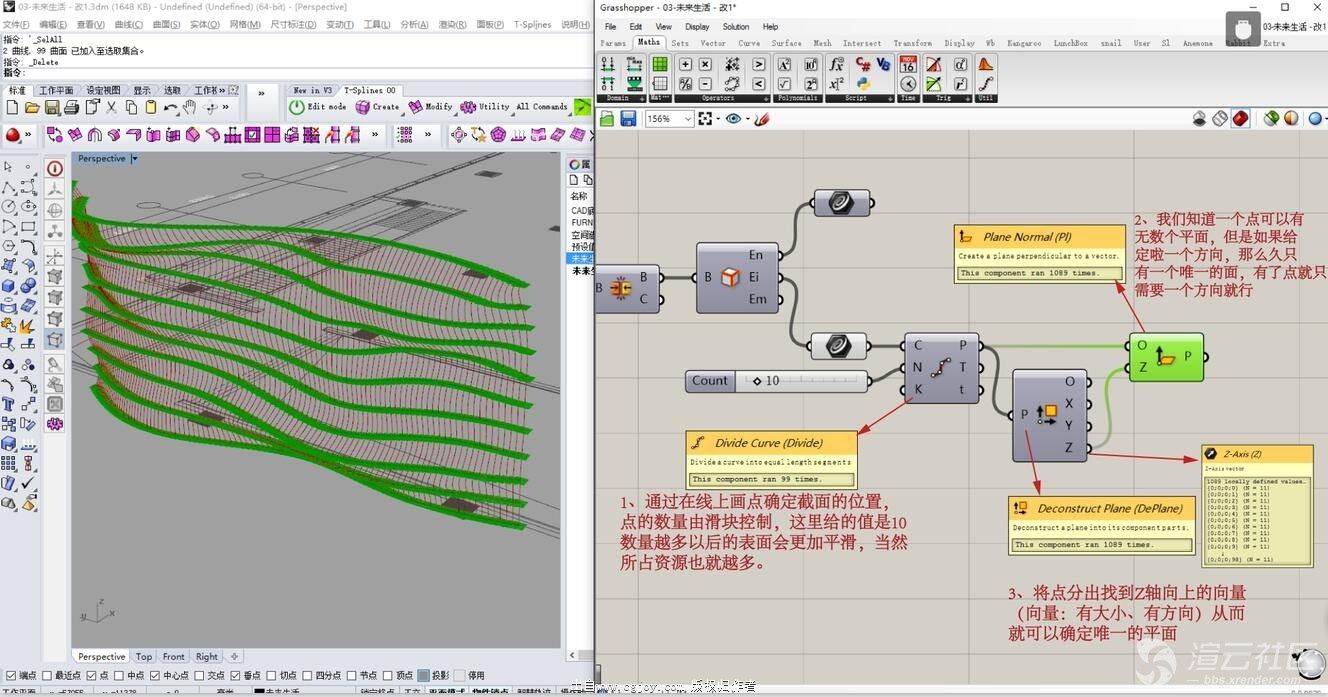Open the Rhino 曲面(S) menu
The height and width of the screenshot is (697, 1328).
click(x=165, y=24)
